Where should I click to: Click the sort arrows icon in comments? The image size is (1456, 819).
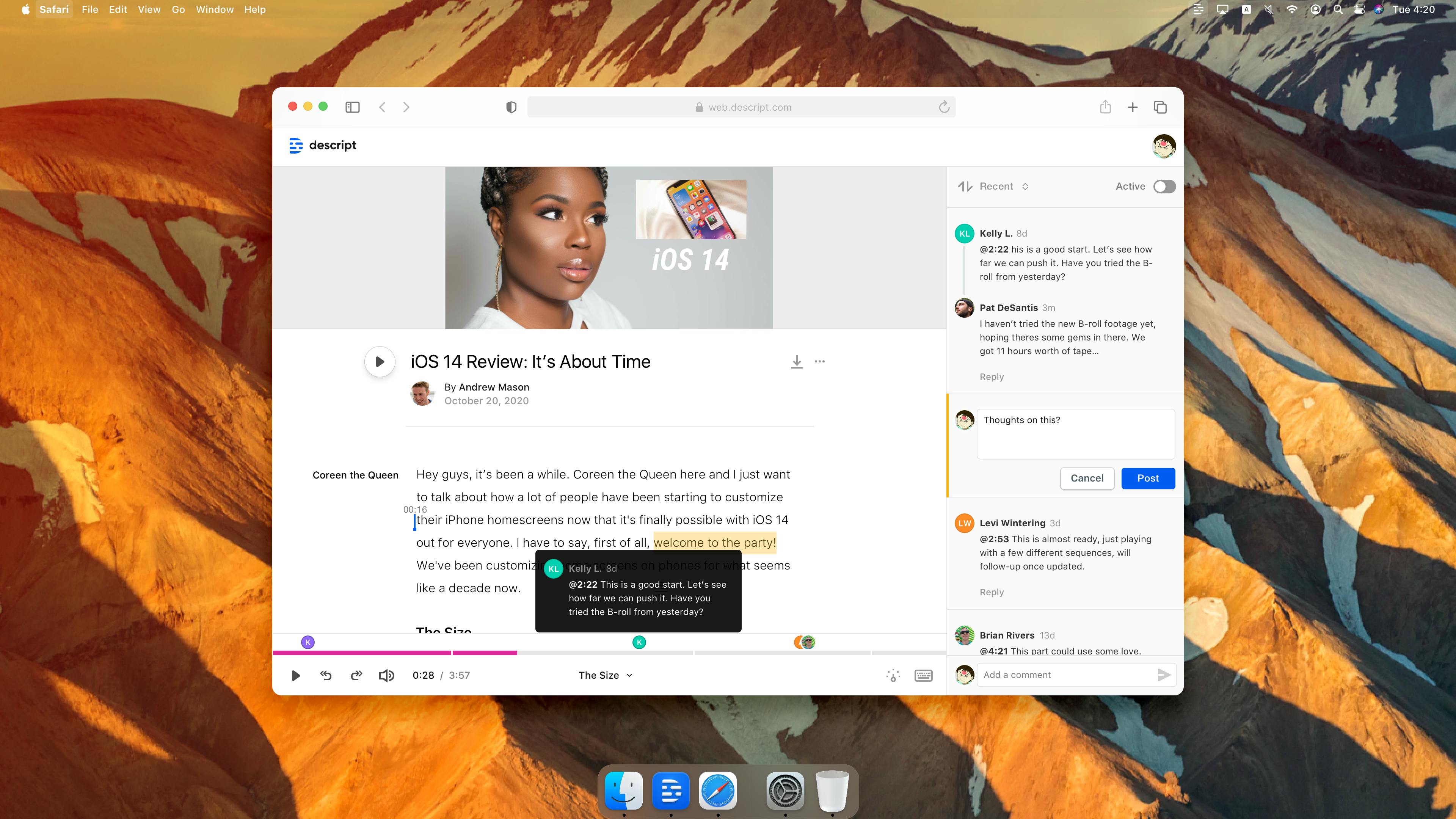pyautogui.click(x=965, y=187)
